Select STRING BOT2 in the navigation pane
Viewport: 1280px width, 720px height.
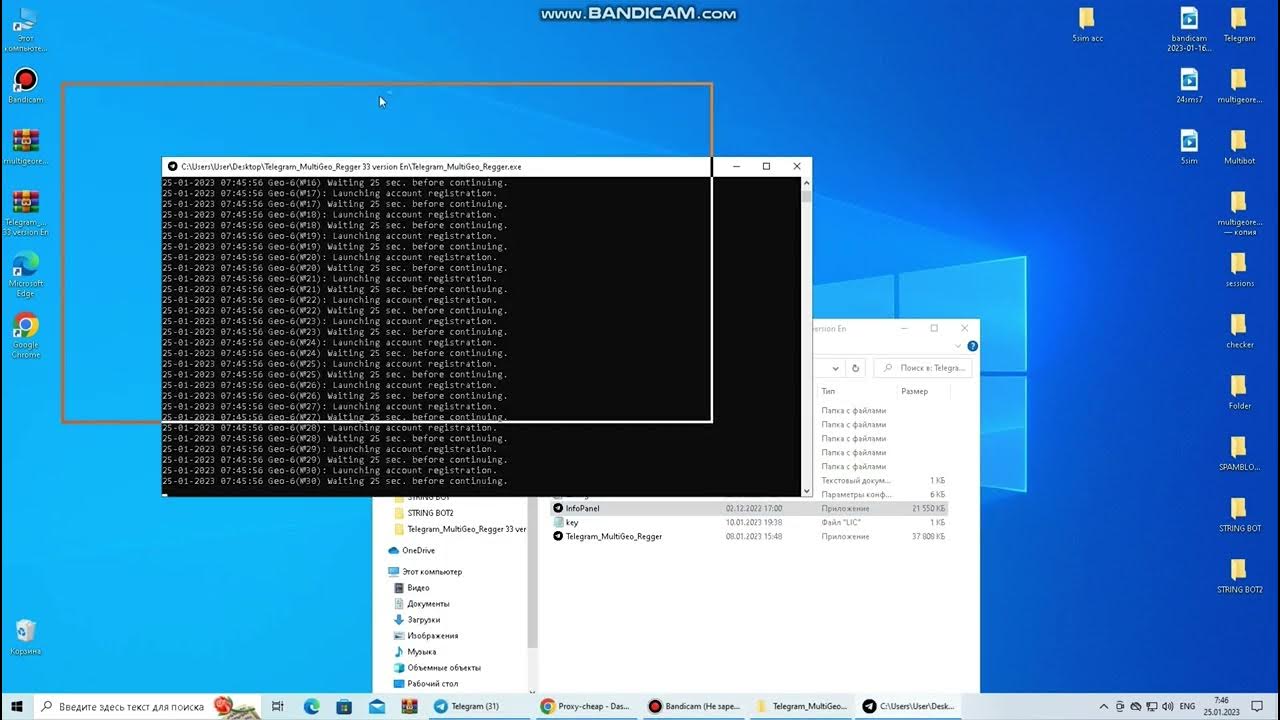(x=430, y=513)
